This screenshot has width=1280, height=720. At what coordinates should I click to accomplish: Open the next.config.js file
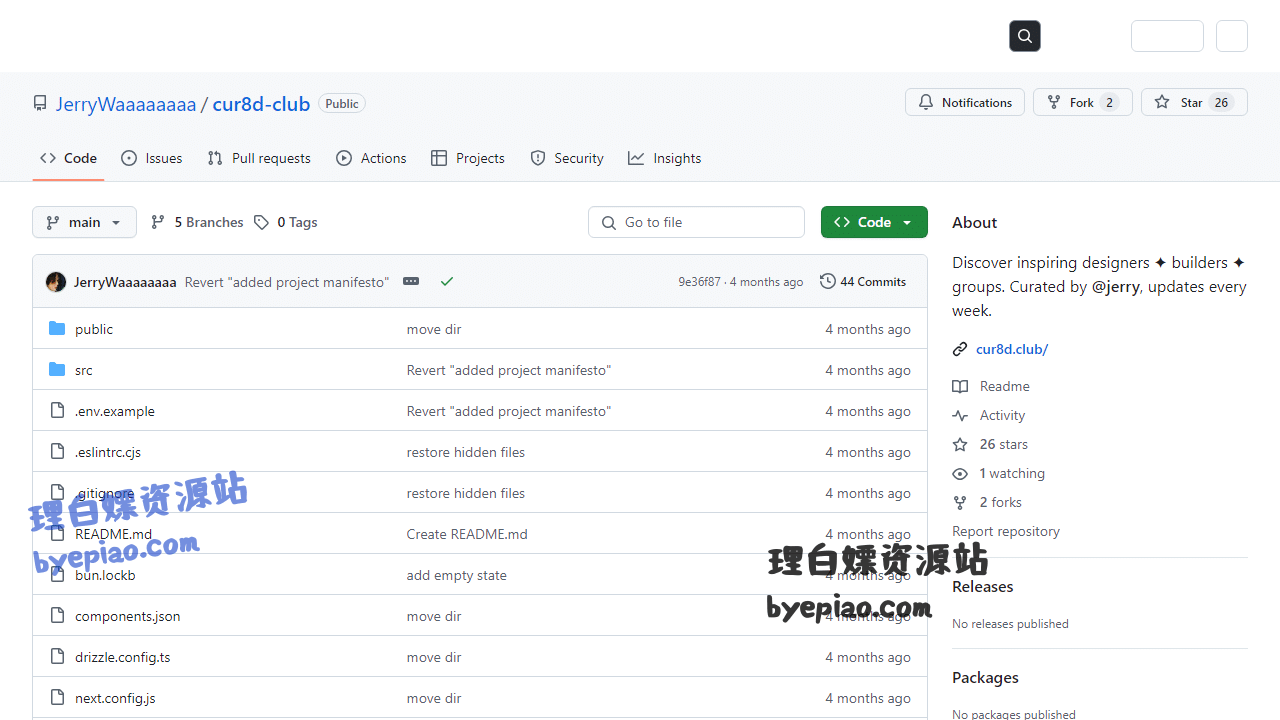click(115, 698)
